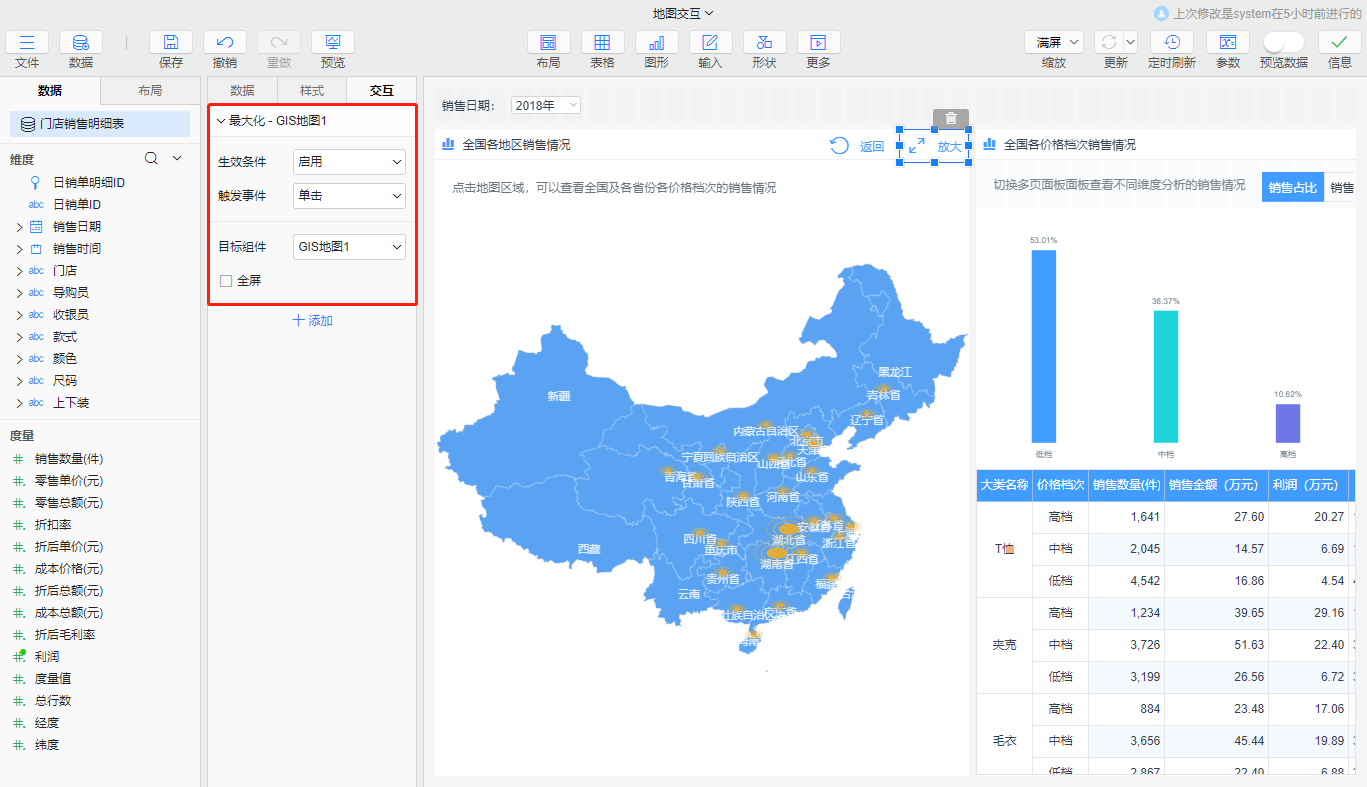Open the Preview (预览) icon
Image resolution: width=1367 pixels, height=787 pixels.
coord(333,42)
